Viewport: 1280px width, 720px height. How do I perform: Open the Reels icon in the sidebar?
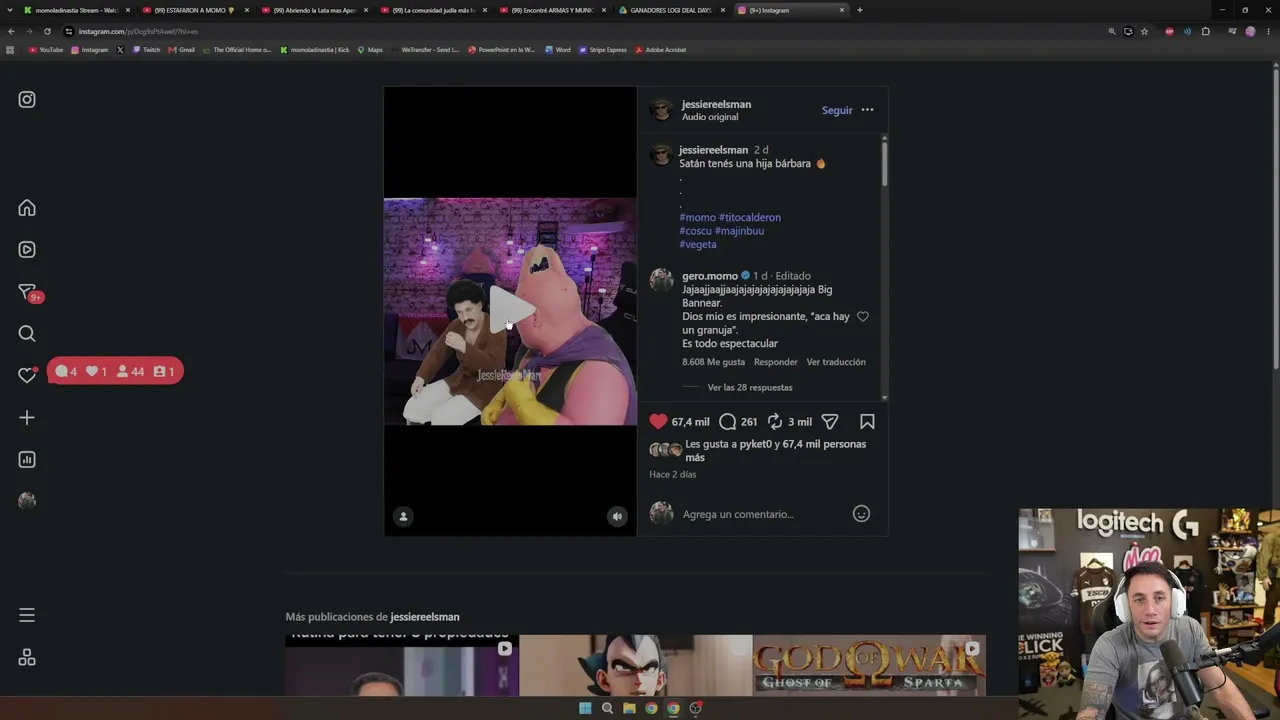27,250
